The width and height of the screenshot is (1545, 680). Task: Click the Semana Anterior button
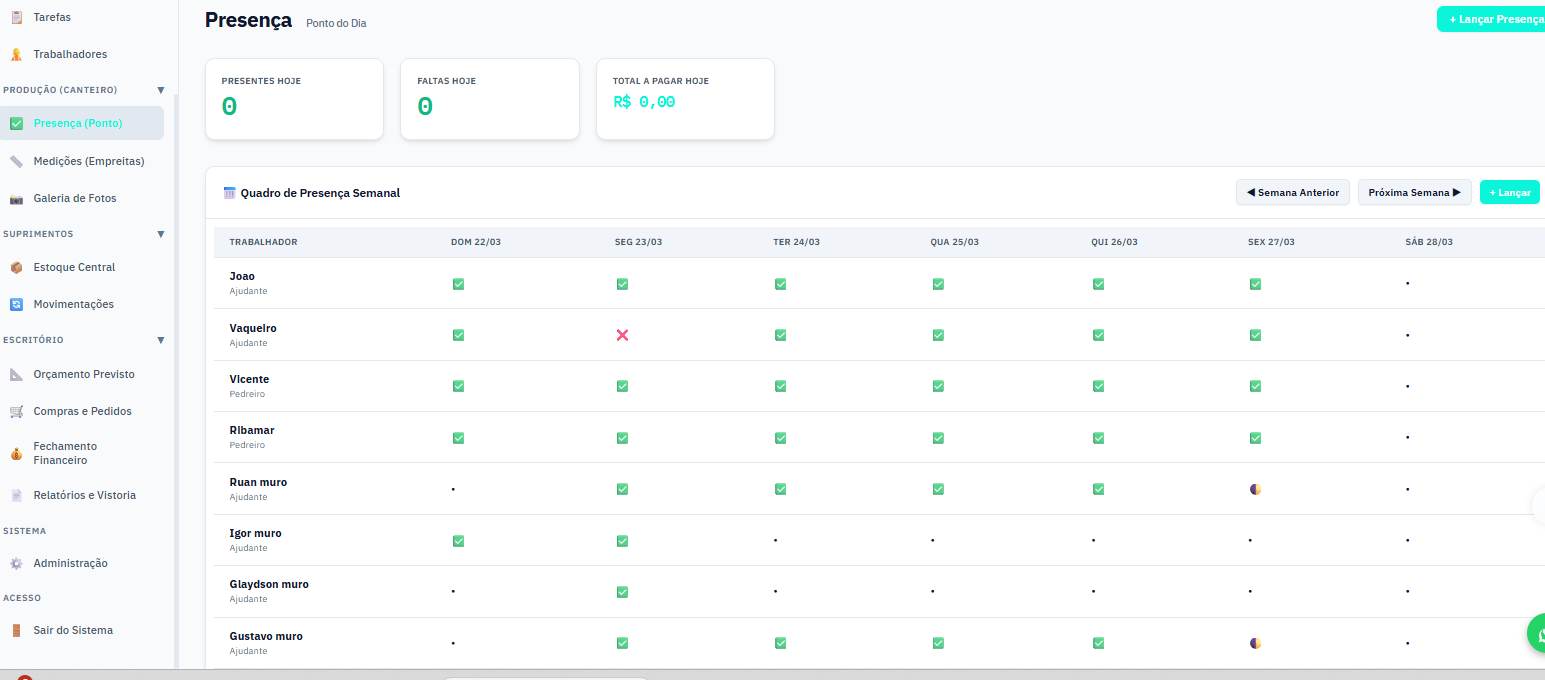(x=1293, y=192)
